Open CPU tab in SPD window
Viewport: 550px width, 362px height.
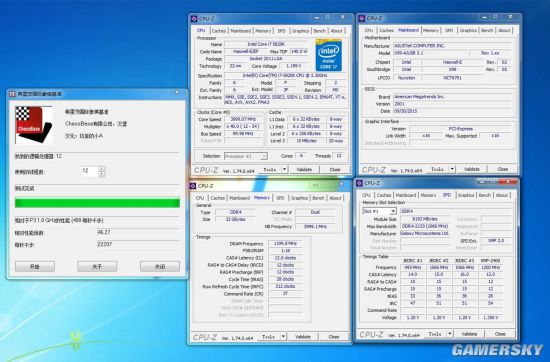[366, 195]
